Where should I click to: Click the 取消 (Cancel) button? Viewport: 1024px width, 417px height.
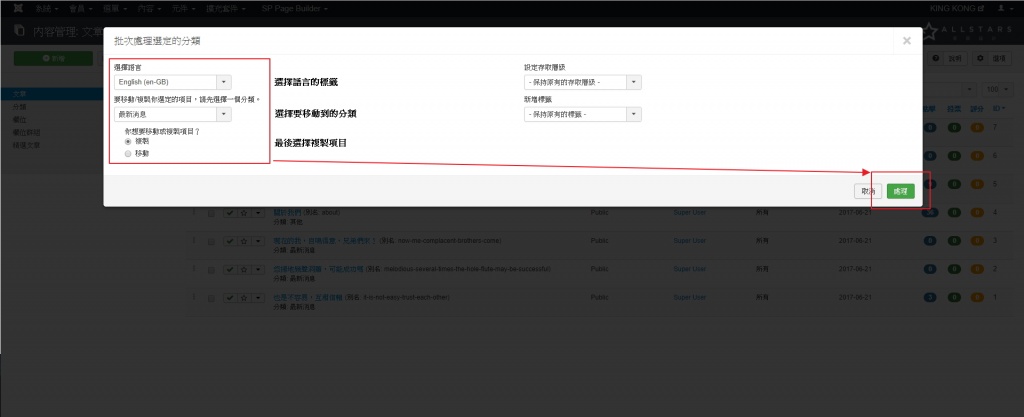(866, 191)
